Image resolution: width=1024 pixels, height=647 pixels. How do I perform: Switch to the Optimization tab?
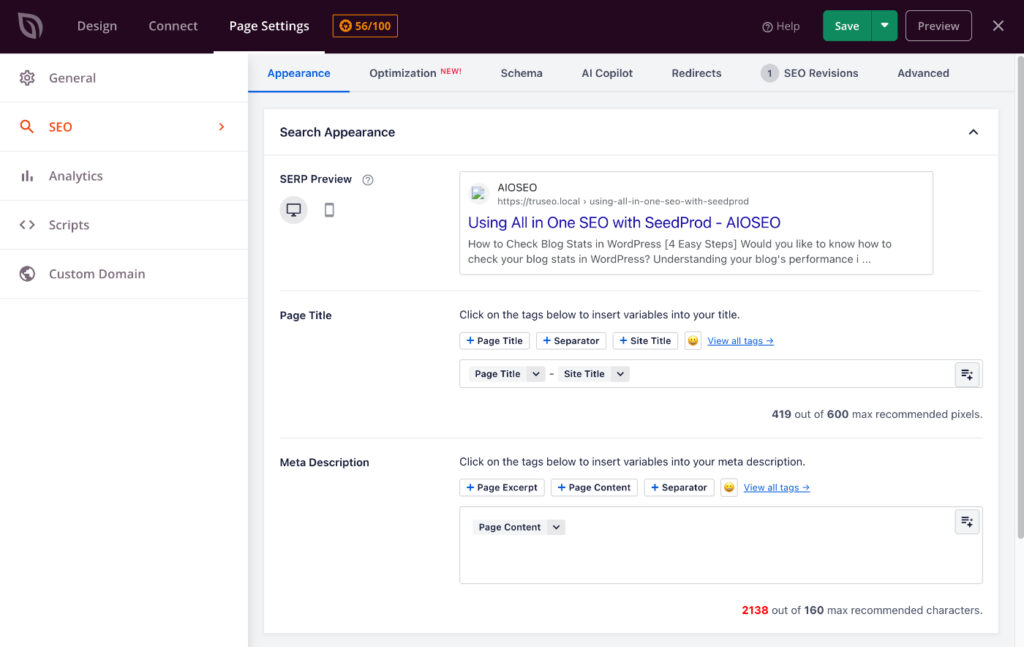point(415,73)
